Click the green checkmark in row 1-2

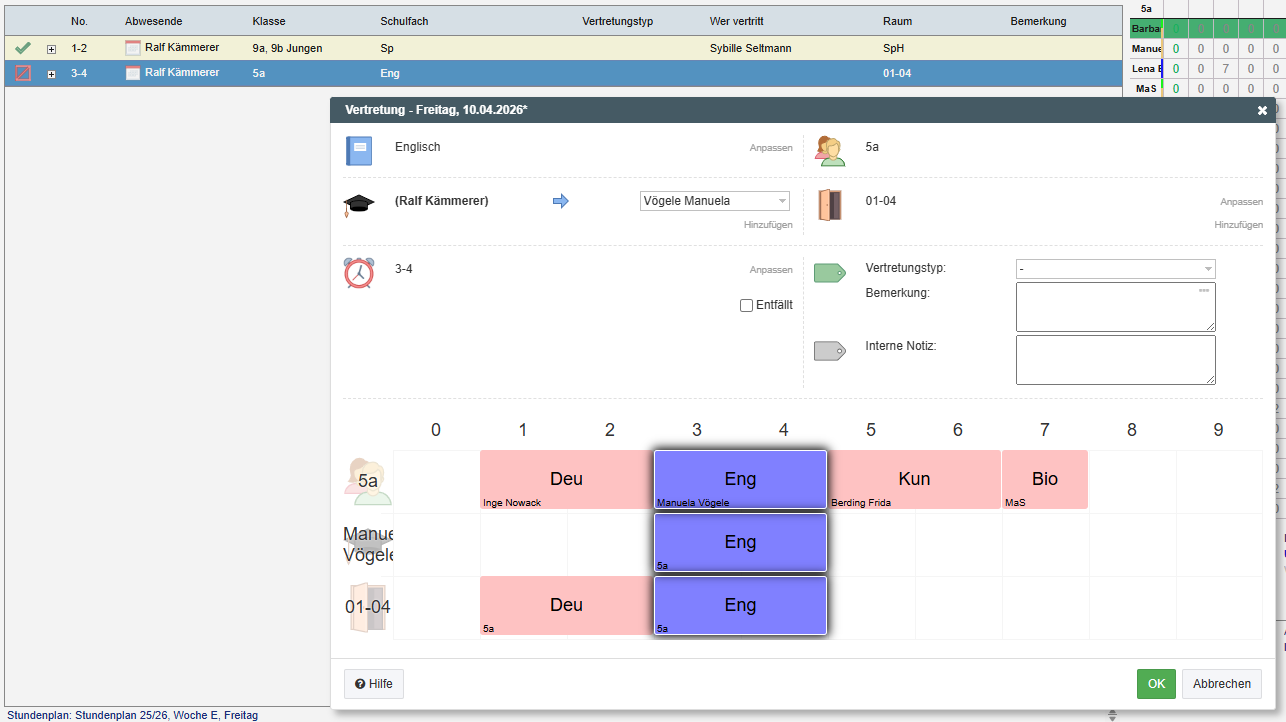23,48
